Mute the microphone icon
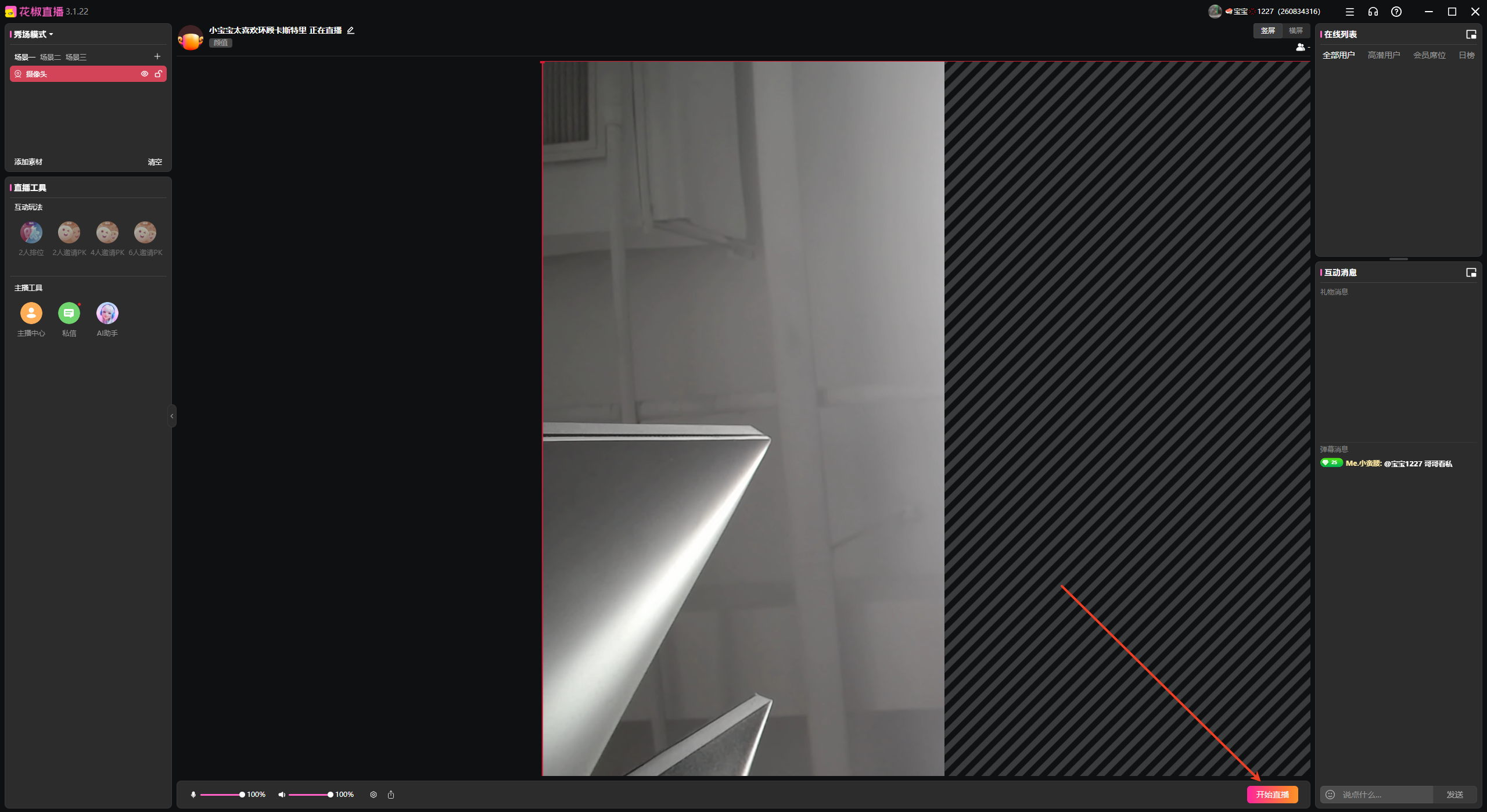The width and height of the screenshot is (1487, 812). click(193, 795)
